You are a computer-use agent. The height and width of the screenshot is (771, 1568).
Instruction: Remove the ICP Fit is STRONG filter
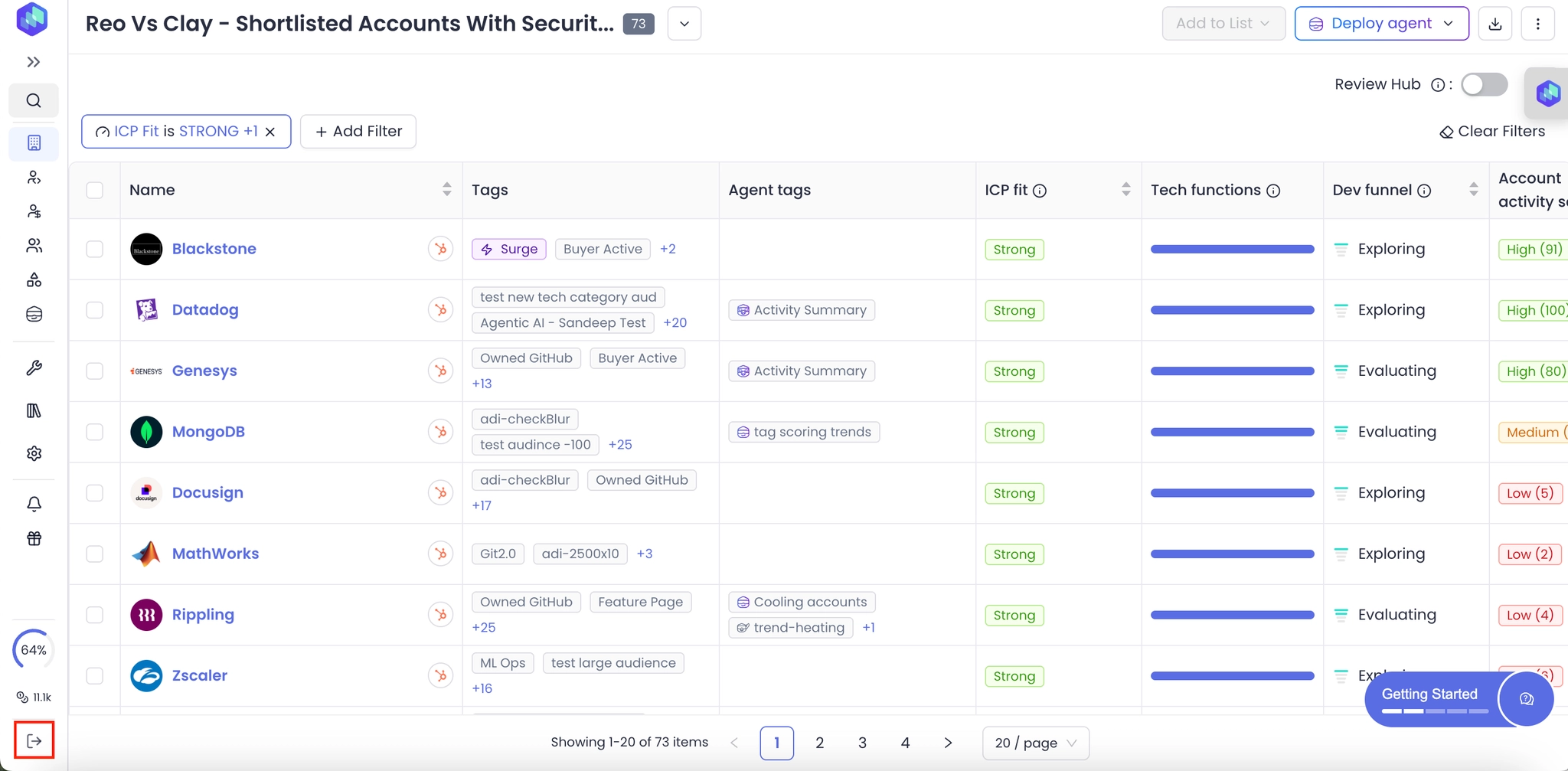(x=270, y=132)
